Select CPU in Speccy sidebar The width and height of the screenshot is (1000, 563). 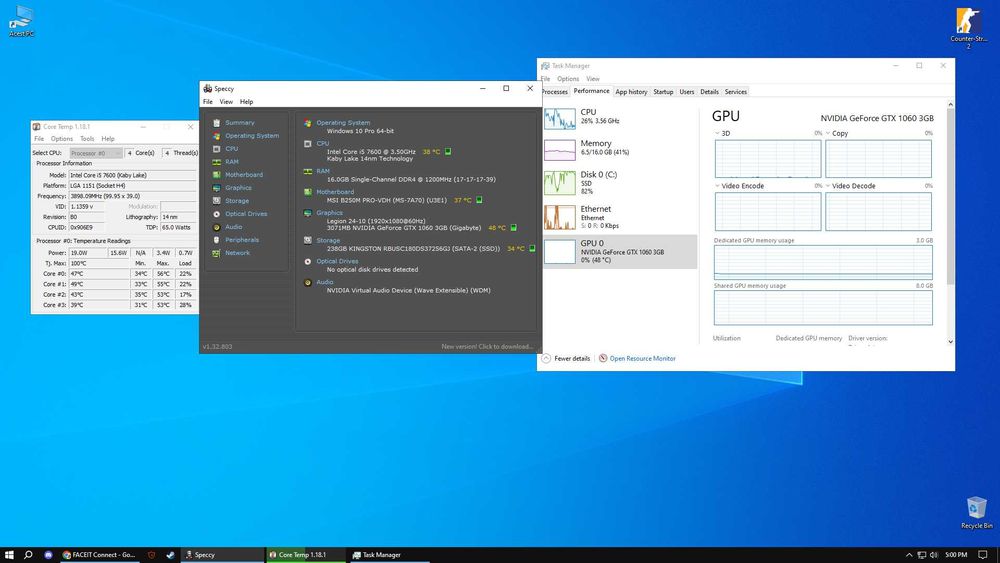tap(231, 149)
